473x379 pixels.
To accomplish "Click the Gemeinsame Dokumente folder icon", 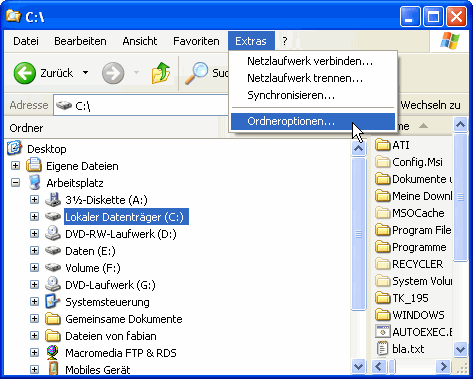I will coord(53,319).
